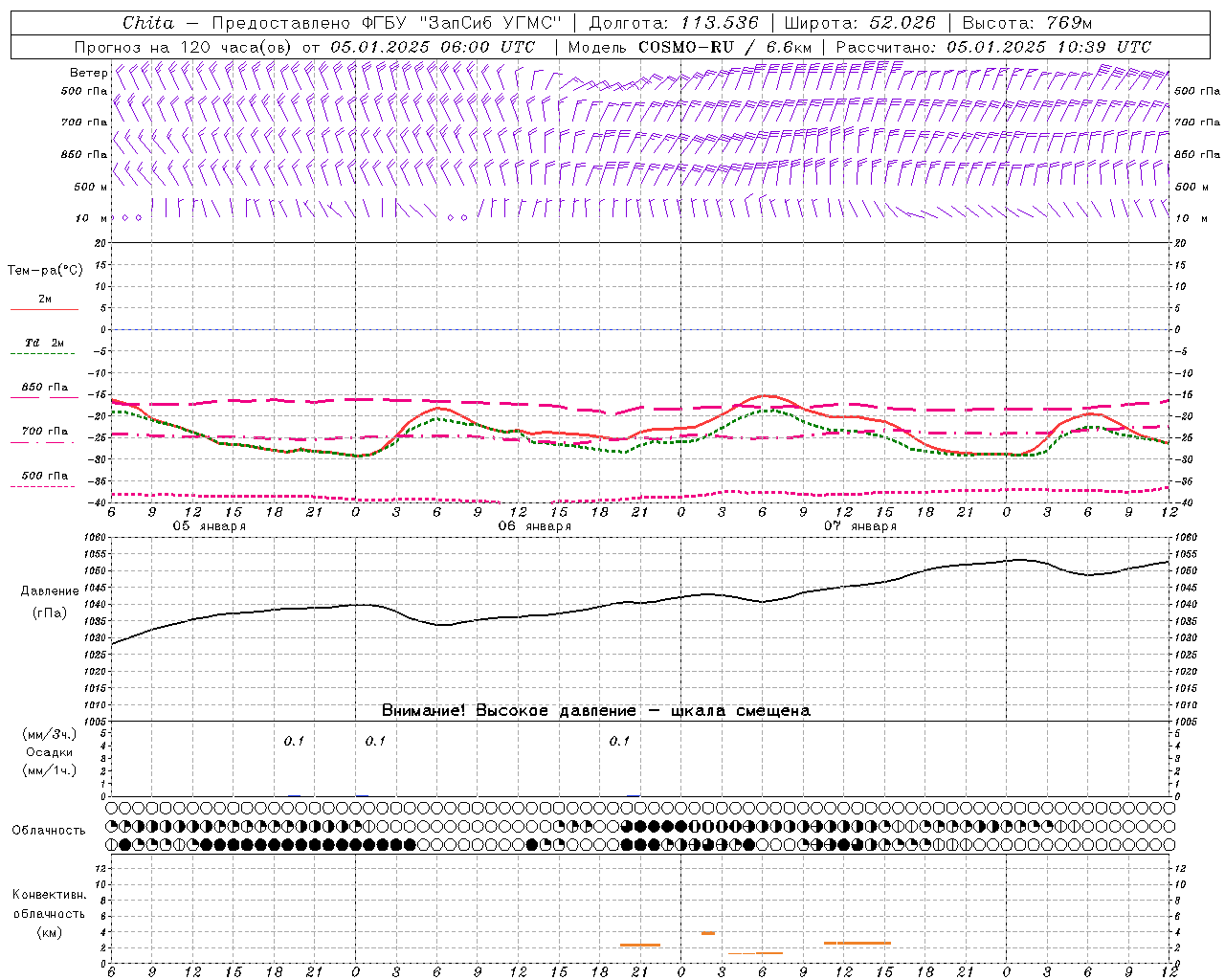Click the "Ветер" wind panel label
Viewport: 1225px width, 980px height.
click(x=89, y=73)
